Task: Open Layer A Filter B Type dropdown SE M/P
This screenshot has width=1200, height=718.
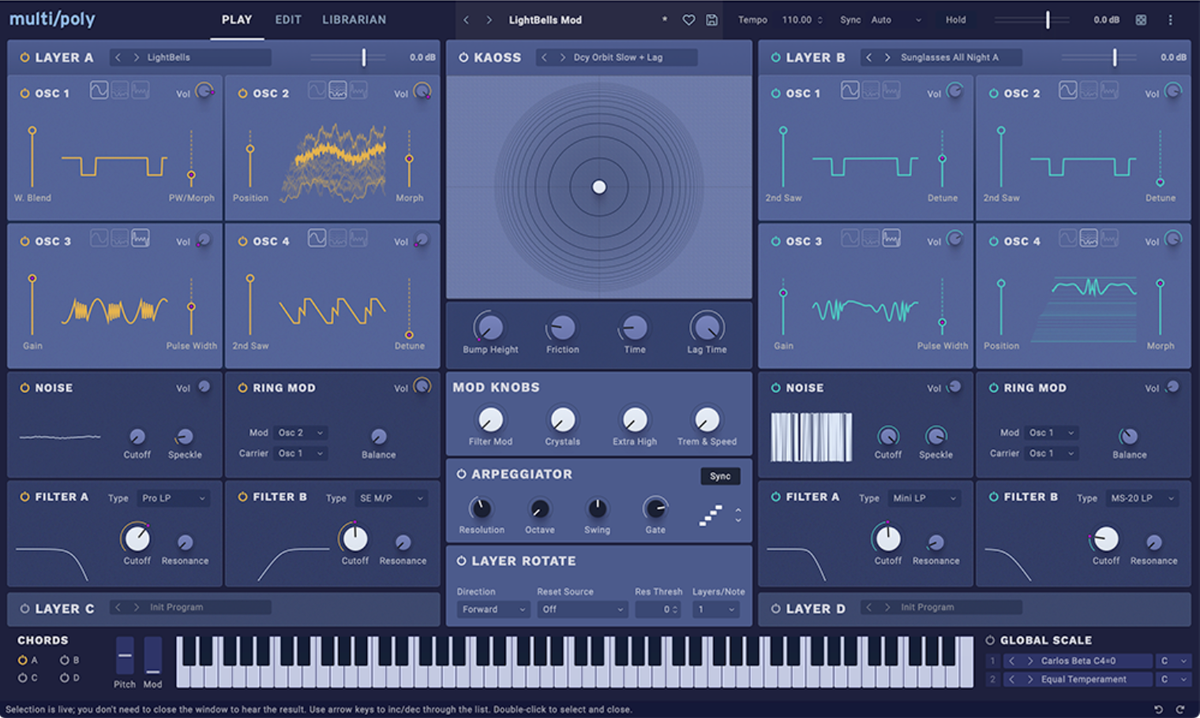Action: [391, 498]
